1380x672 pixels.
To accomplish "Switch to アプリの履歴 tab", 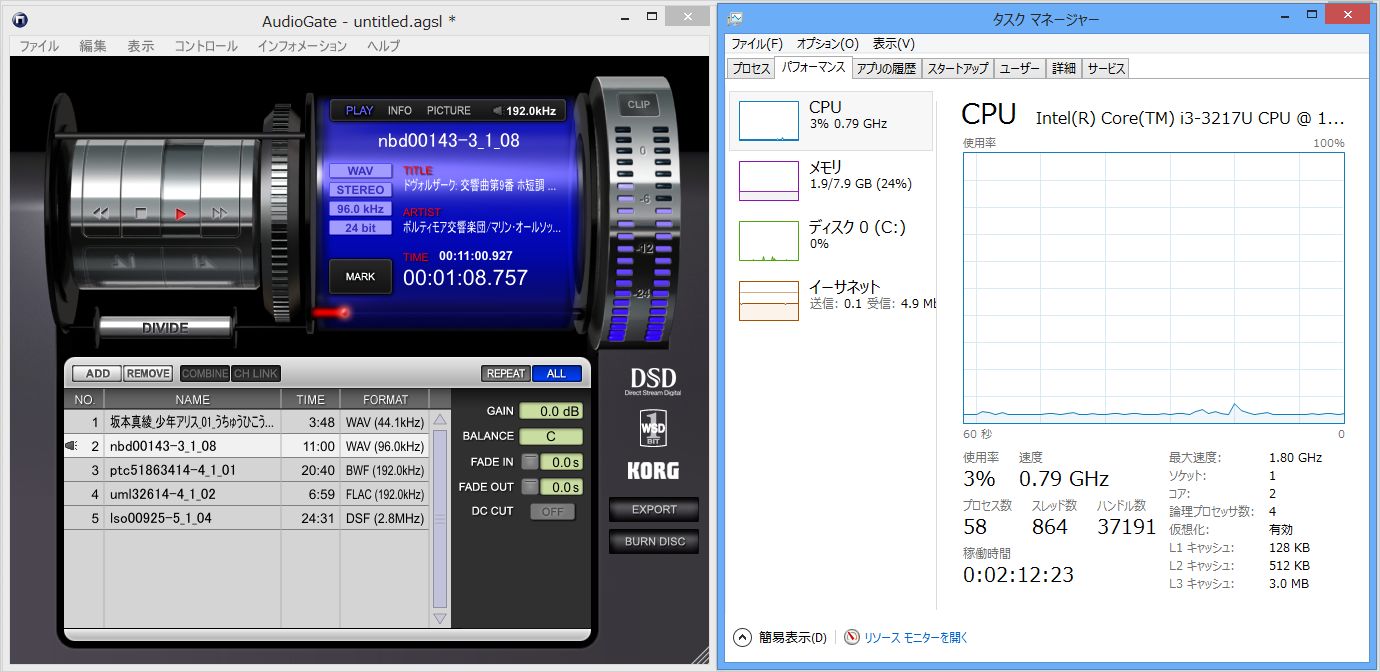I will [886, 69].
